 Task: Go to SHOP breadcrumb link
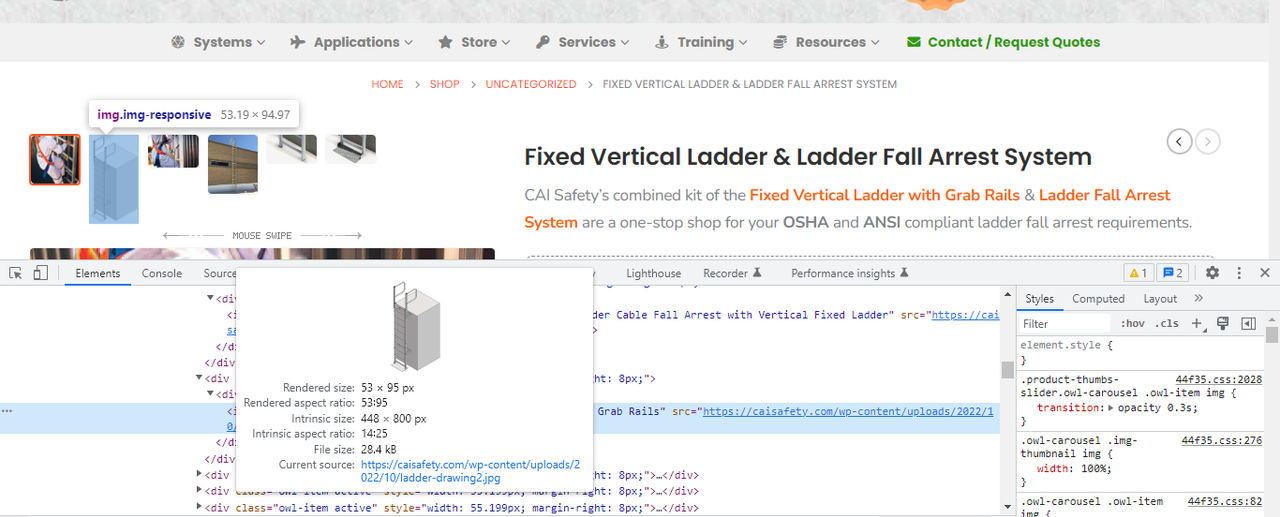tap(445, 84)
